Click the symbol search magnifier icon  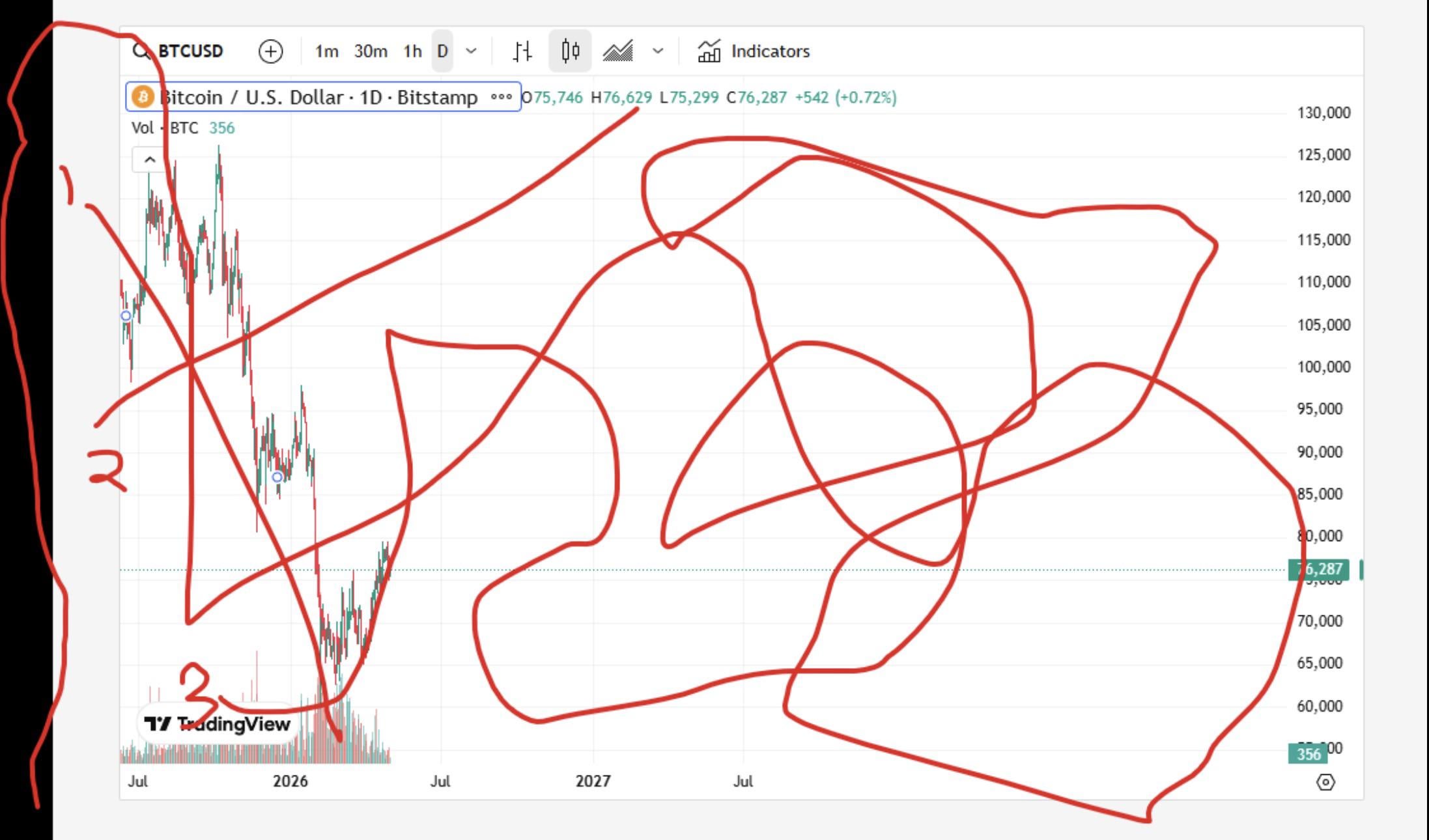point(140,51)
